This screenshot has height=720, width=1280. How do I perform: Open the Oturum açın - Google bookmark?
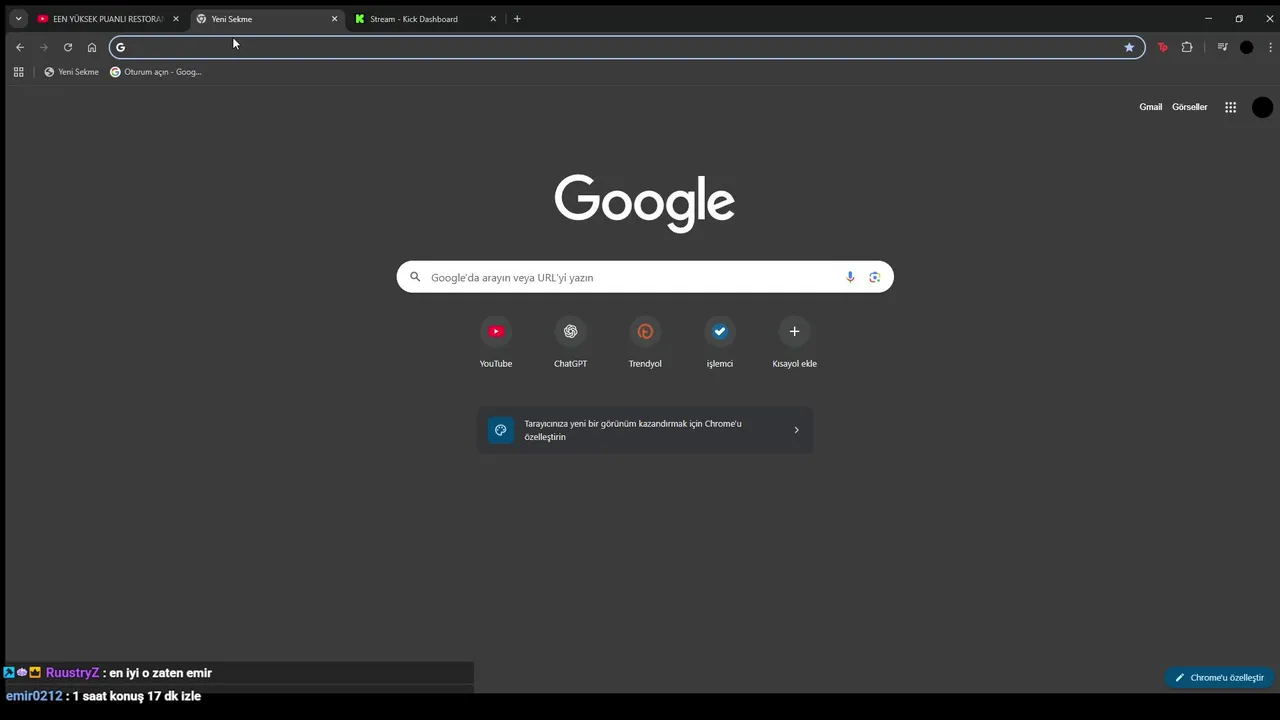click(x=156, y=72)
